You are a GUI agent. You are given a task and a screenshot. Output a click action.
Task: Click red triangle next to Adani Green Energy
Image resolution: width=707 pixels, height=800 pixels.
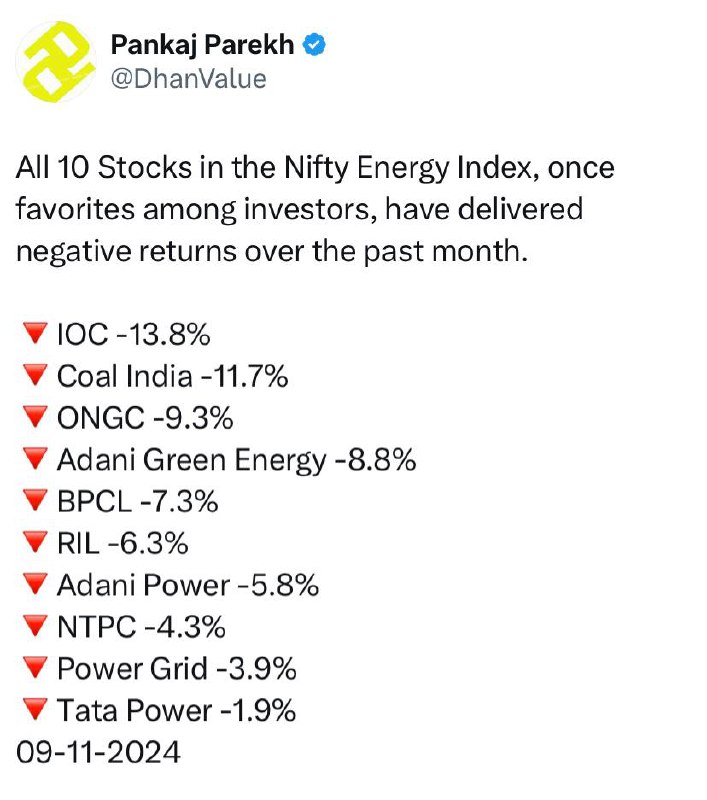(35, 459)
